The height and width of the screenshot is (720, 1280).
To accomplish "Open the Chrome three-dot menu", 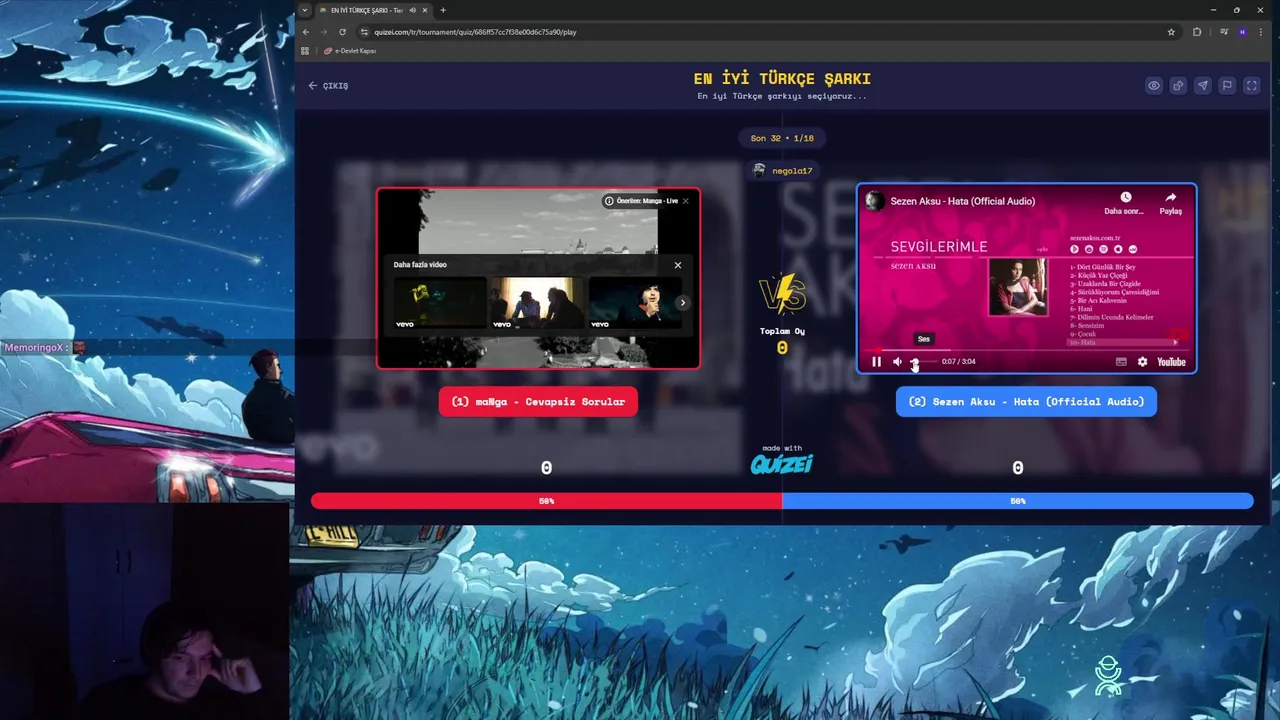I will click(1263, 32).
